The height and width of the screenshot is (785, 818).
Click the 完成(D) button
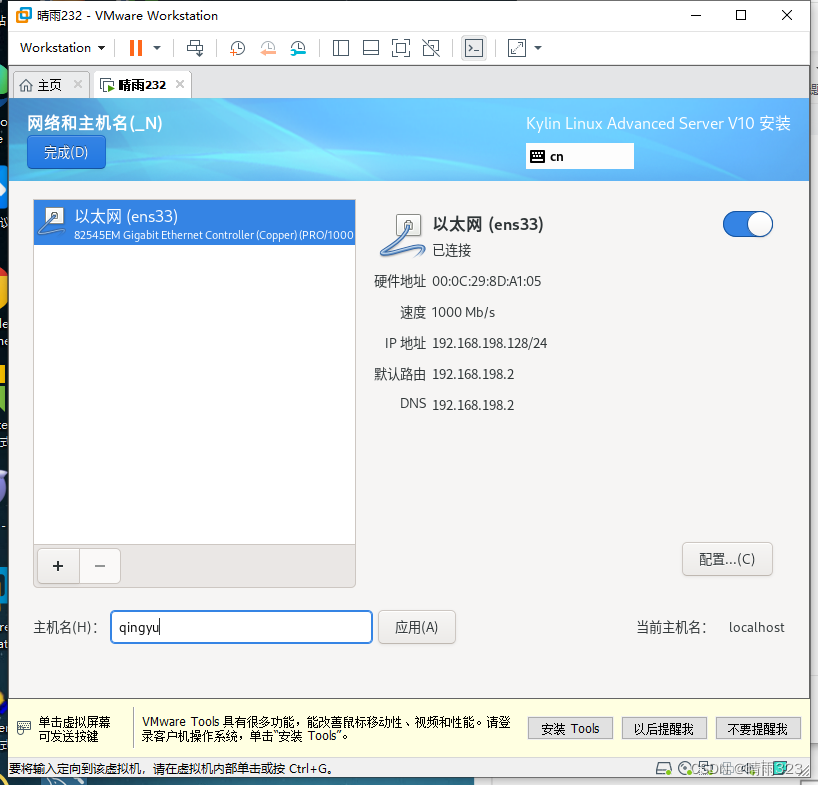point(66,152)
